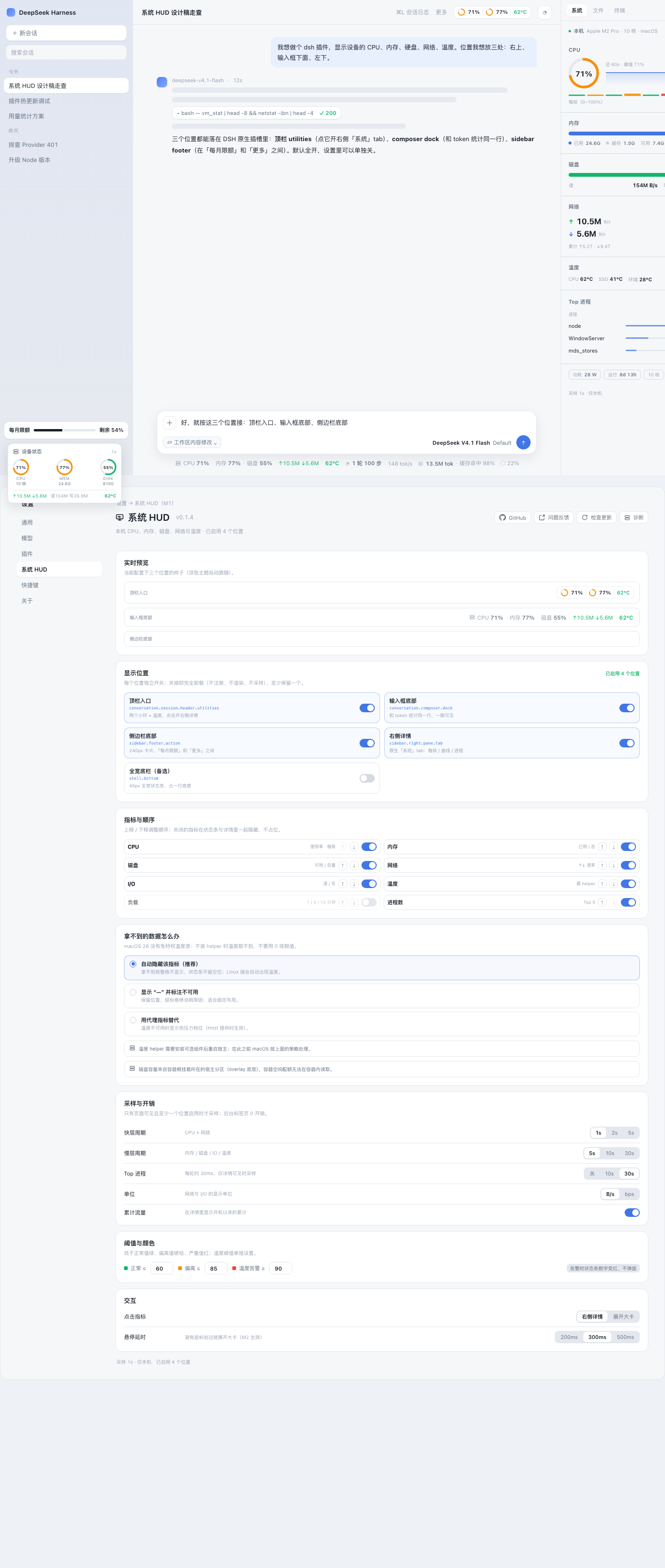The width and height of the screenshot is (665, 1568).
Task: Open 排查 Provider 401 conversation
Action: point(66,145)
